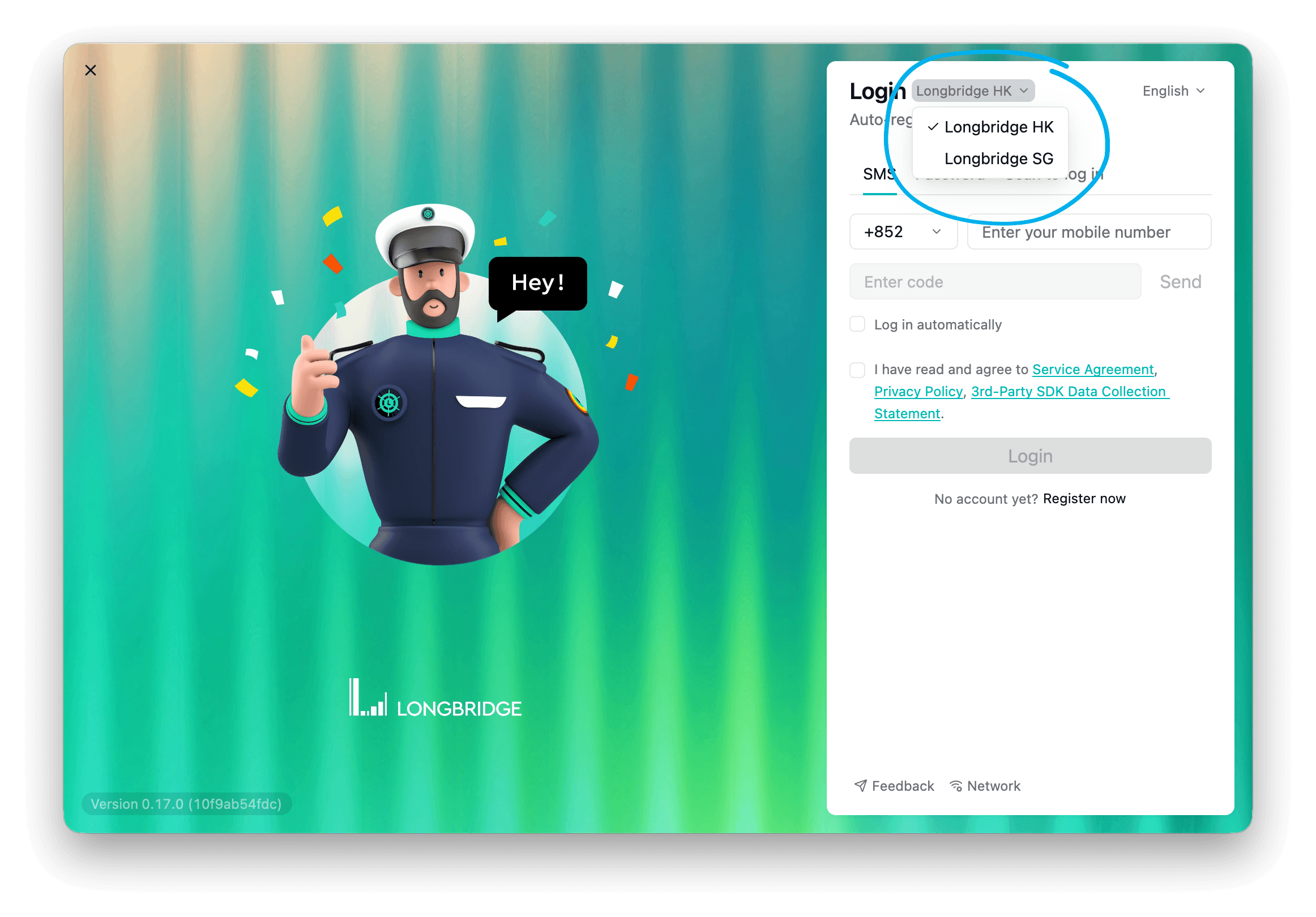Open the Longbridge HK region dropdown

973,91
